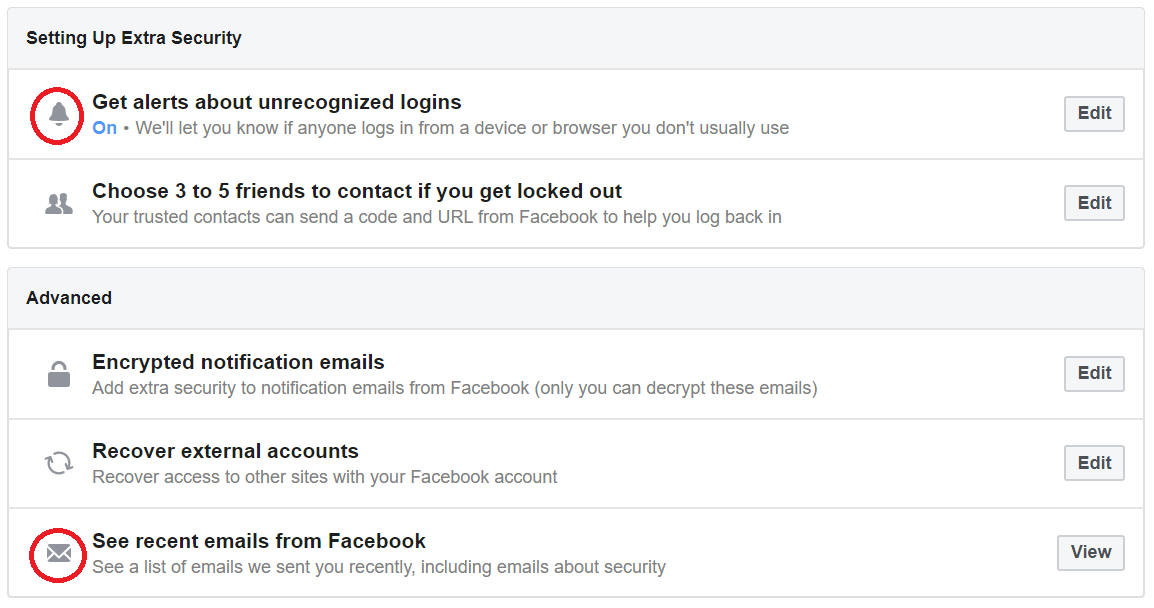
Task: Click the trusted contacts description about code and URL
Action: (437, 217)
